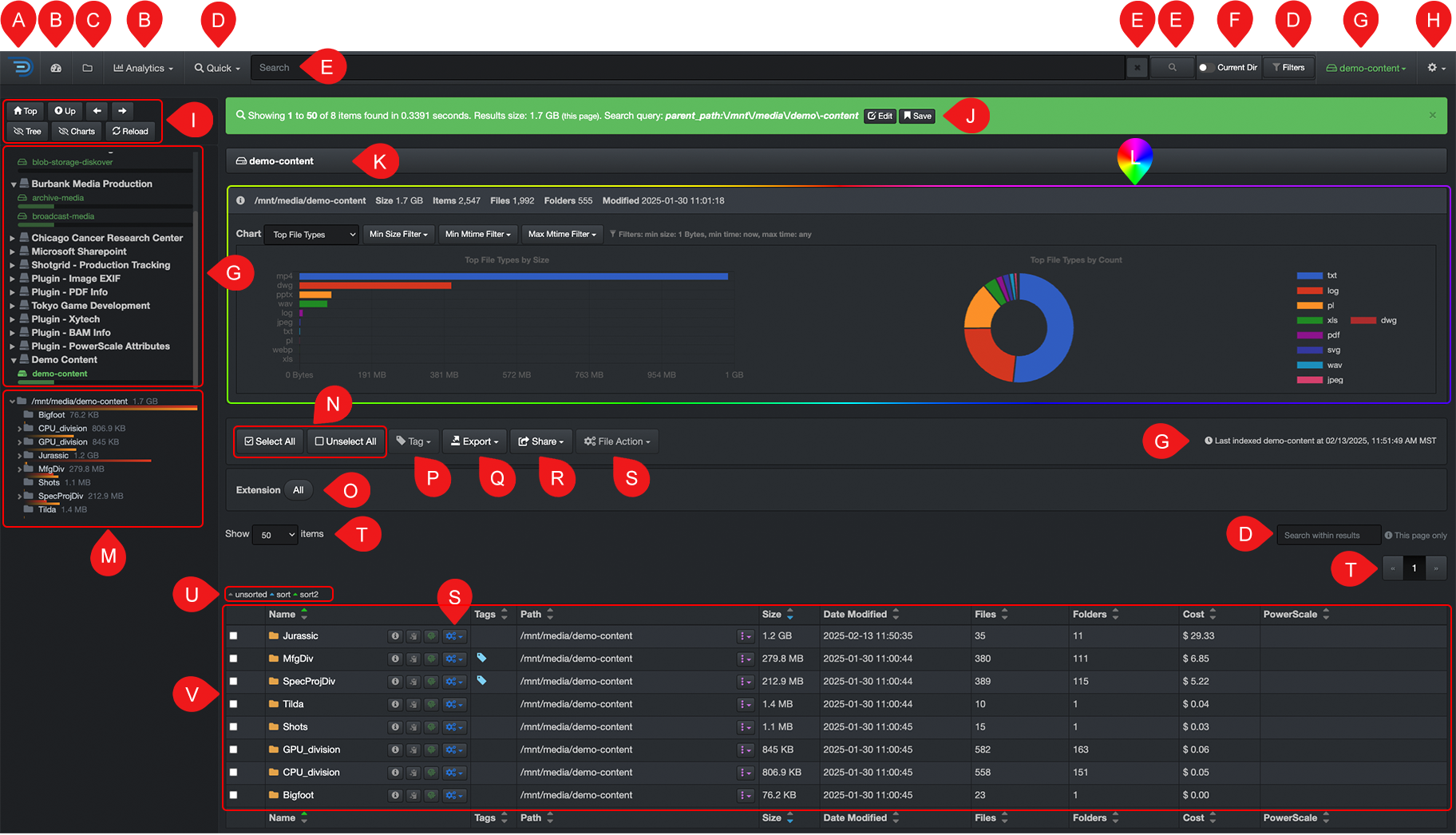The image size is (1456, 835).
Task: Click the blue txt legend swatch
Action: click(x=1309, y=275)
